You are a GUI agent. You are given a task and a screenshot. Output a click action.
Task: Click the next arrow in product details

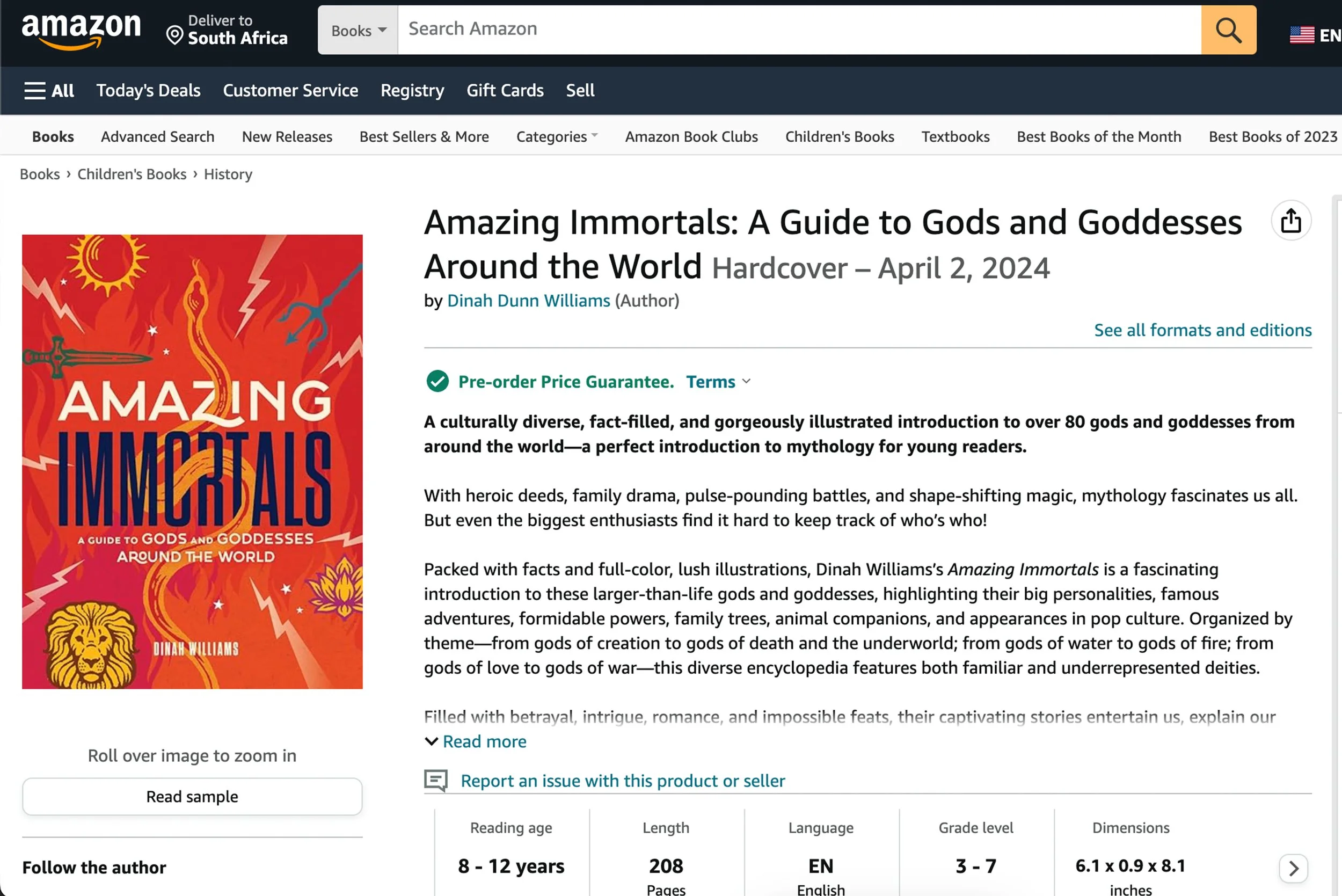(1293, 869)
